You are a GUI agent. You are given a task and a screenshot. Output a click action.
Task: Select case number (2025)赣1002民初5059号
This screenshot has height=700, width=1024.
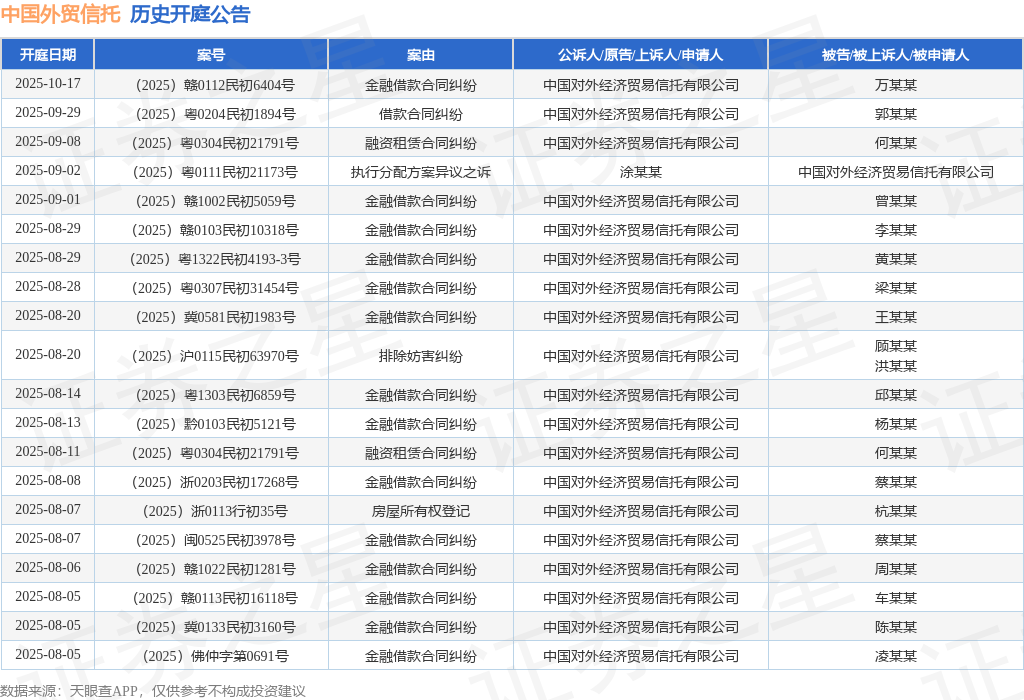pos(215,201)
